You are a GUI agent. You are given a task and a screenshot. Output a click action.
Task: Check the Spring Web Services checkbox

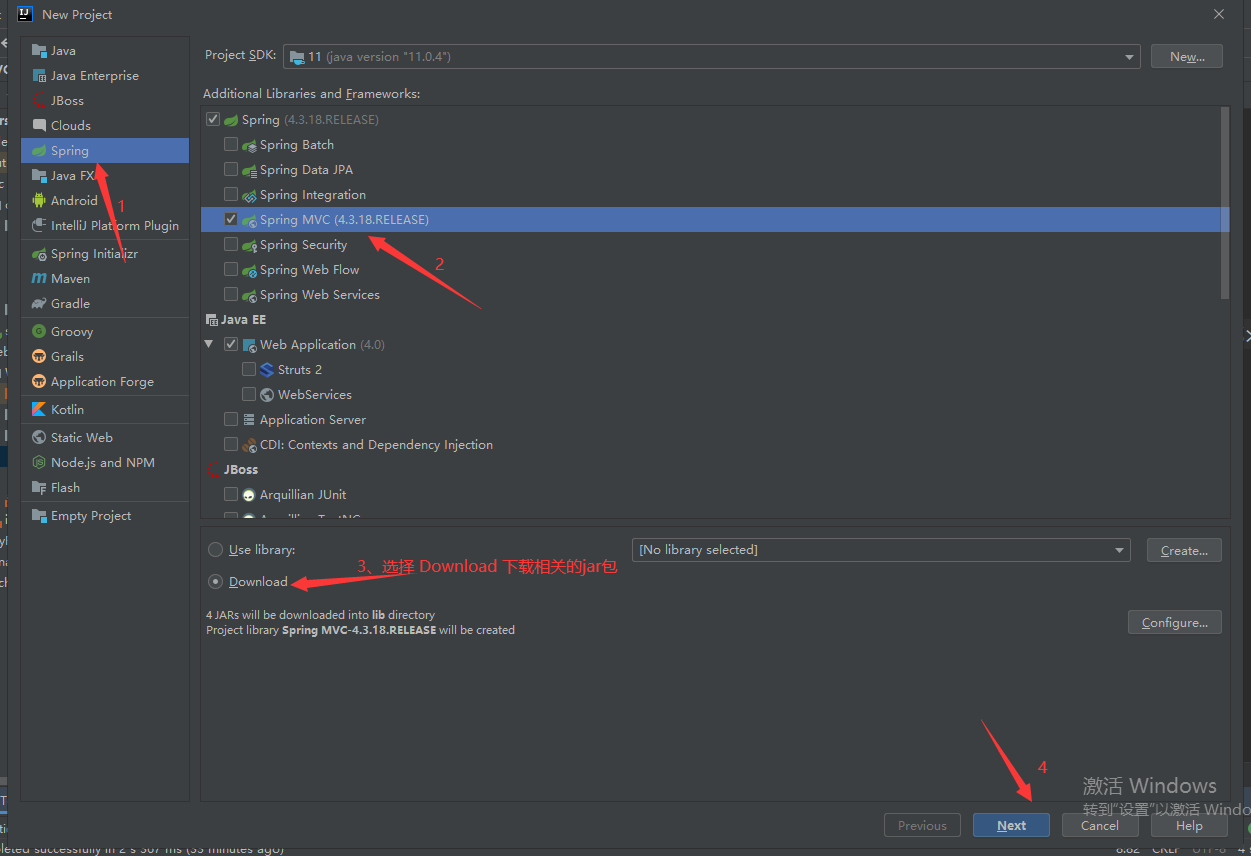pos(231,295)
